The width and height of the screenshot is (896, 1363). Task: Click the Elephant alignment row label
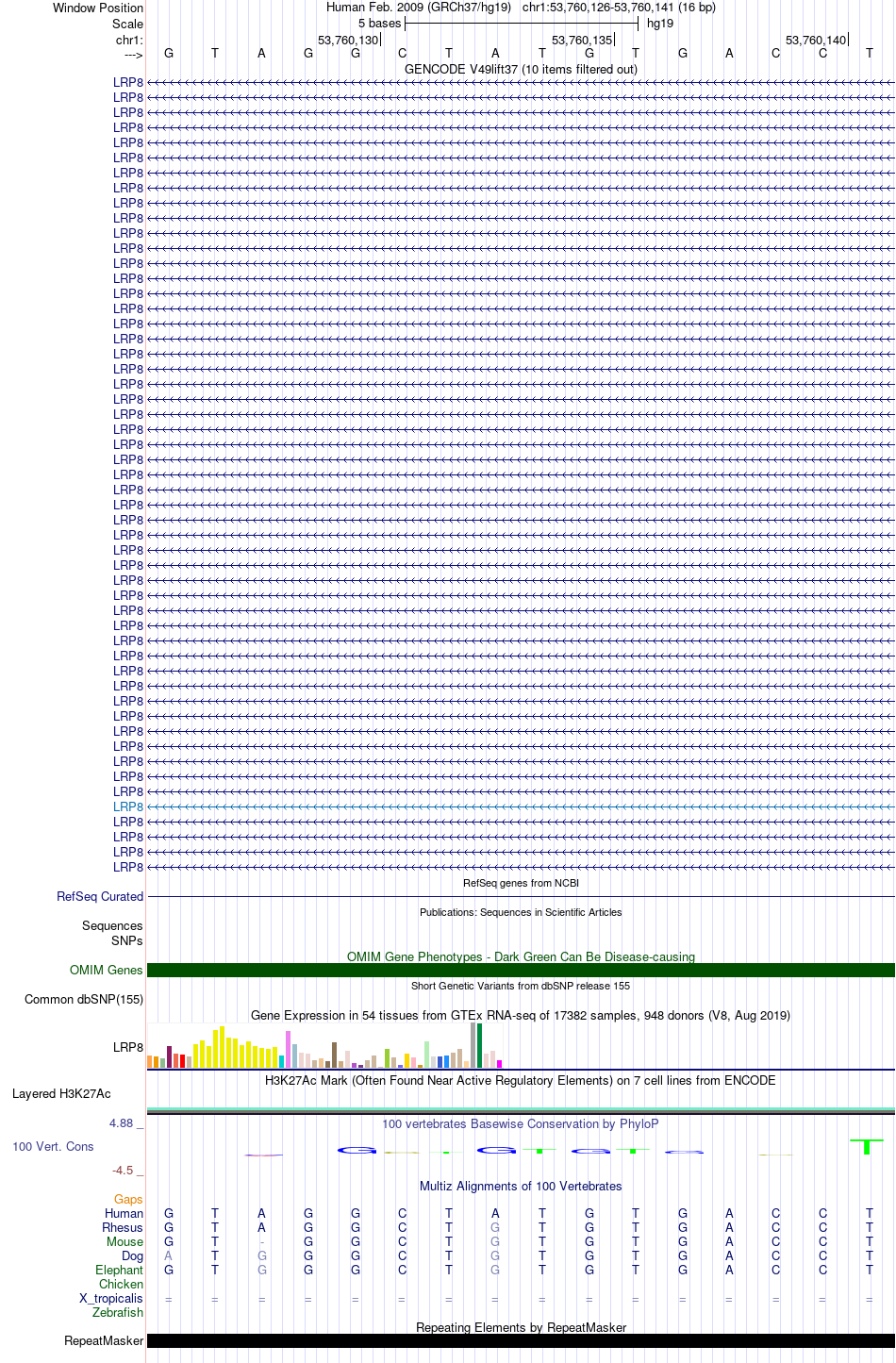click(x=120, y=1271)
